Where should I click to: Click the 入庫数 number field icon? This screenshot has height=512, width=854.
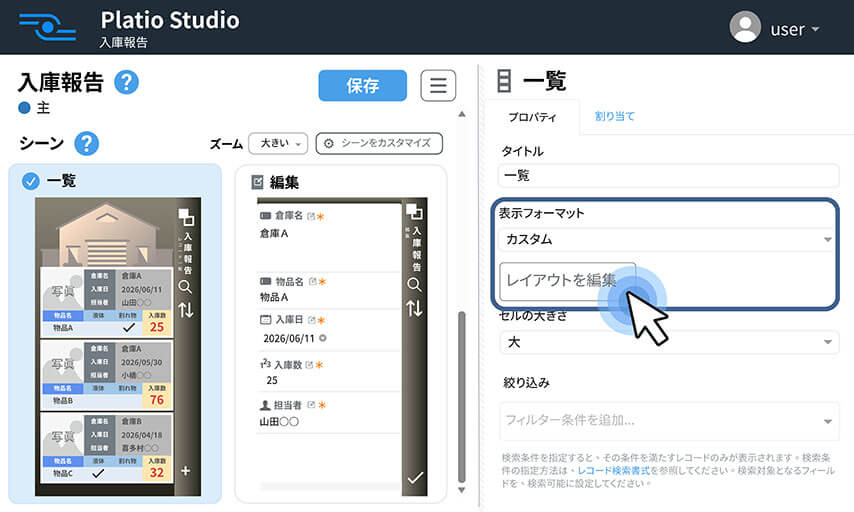[265, 364]
